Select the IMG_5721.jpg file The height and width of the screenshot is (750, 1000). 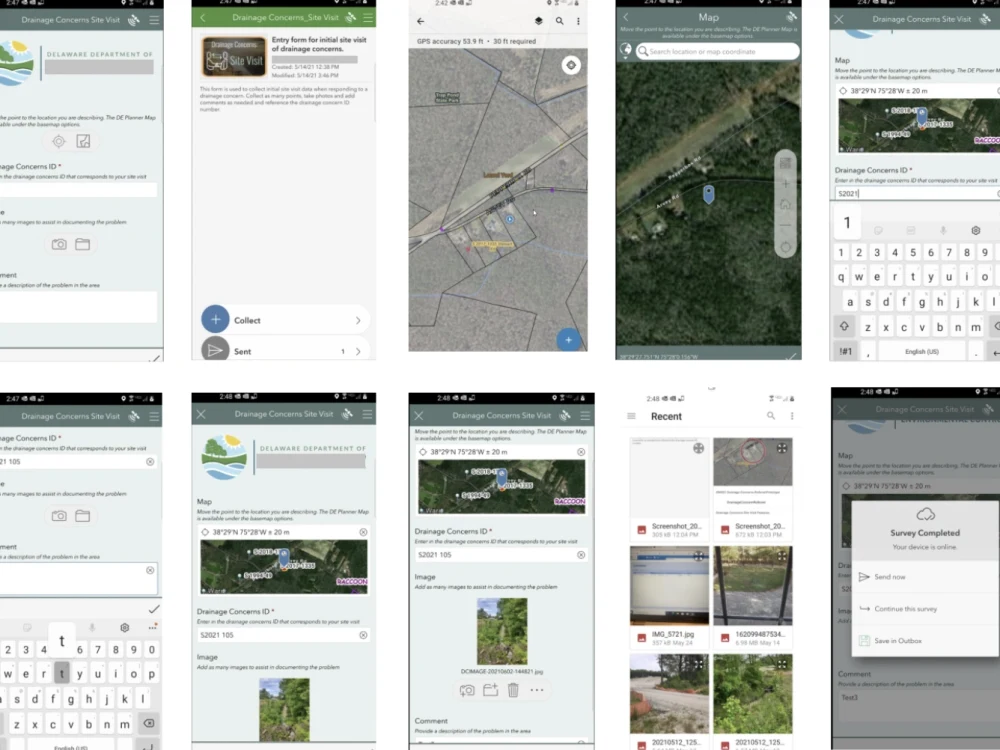[669, 596]
